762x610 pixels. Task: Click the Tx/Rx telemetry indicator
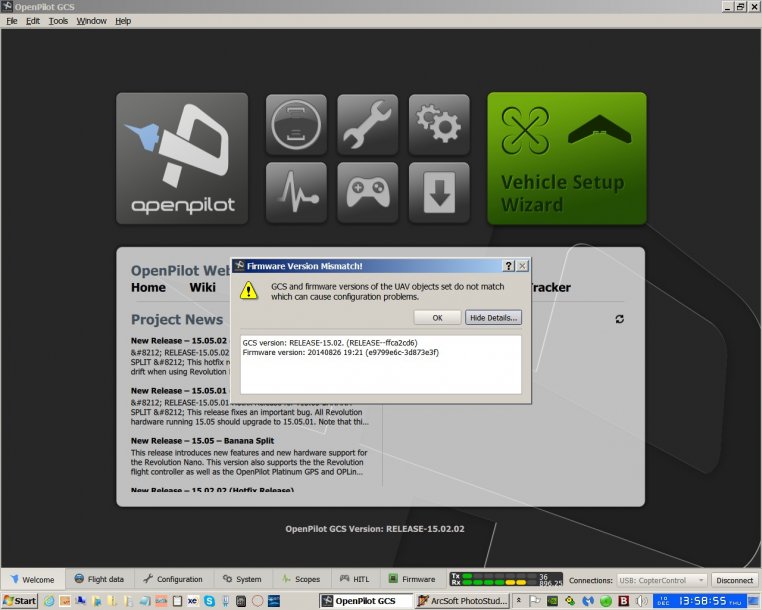click(x=506, y=579)
